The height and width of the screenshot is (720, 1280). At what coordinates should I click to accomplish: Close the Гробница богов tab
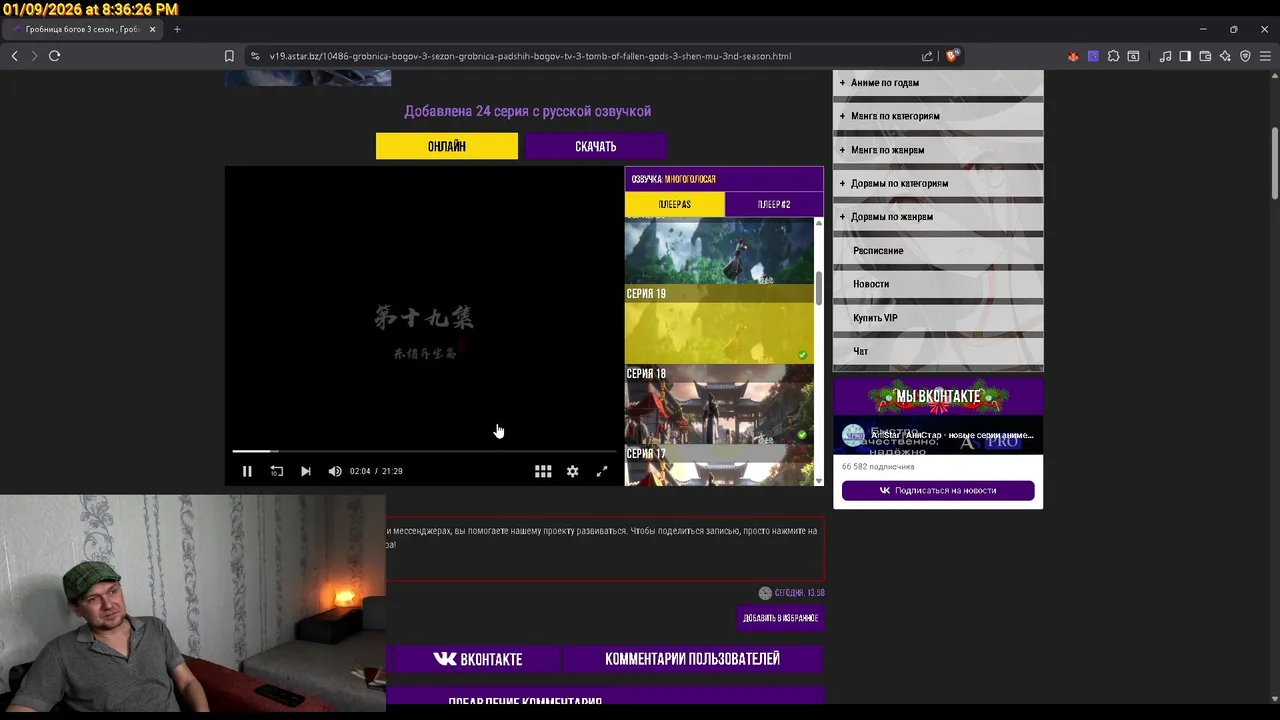click(x=153, y=29)
